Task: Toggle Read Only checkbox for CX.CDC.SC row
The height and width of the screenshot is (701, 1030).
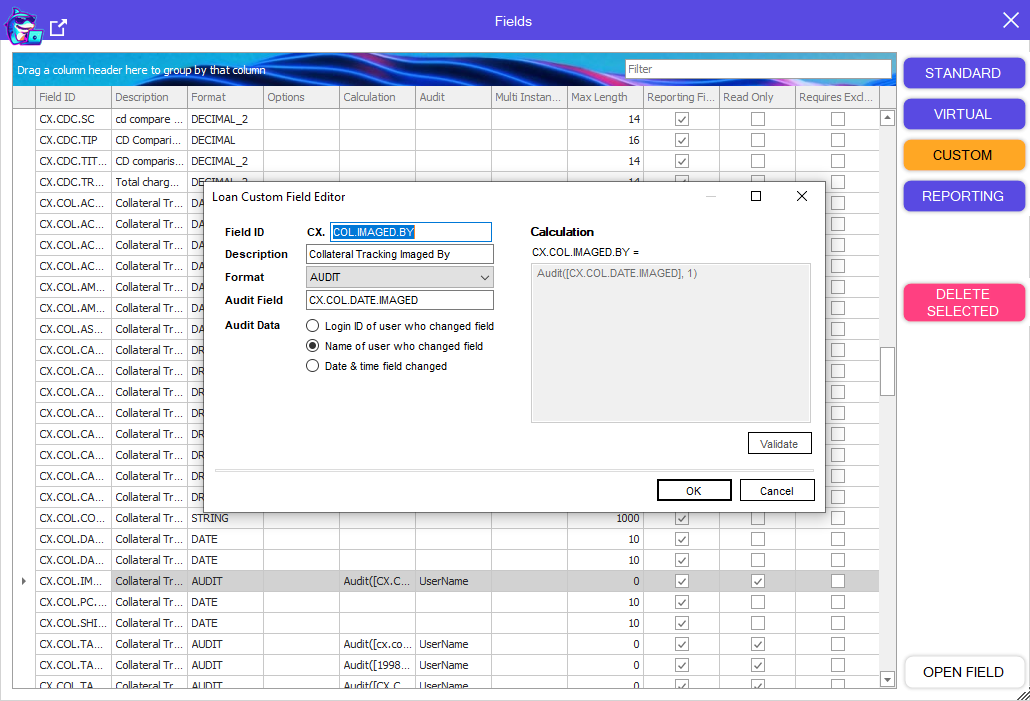Action: coord(757,119)
